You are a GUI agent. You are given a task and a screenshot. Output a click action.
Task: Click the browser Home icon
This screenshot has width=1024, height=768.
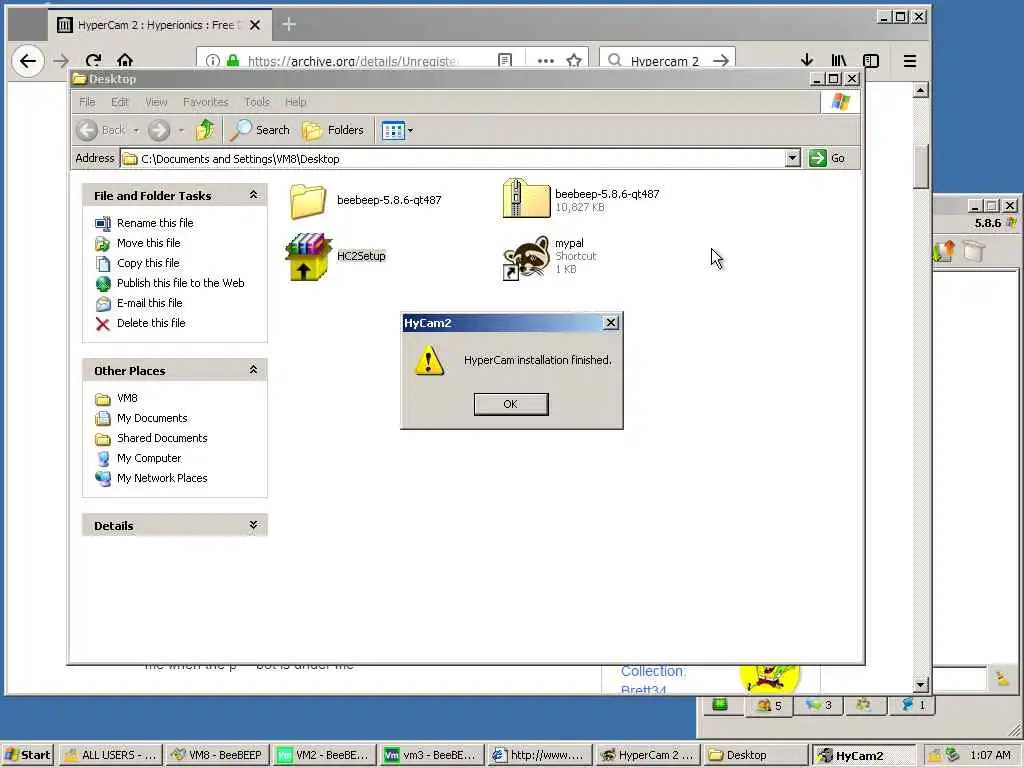(125, 61)
